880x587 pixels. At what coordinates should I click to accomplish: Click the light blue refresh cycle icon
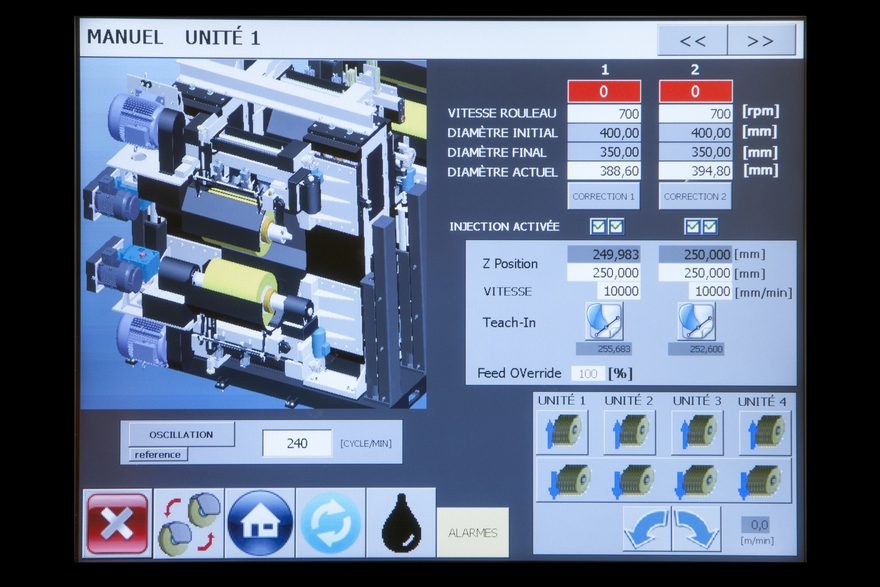(330, 523)
